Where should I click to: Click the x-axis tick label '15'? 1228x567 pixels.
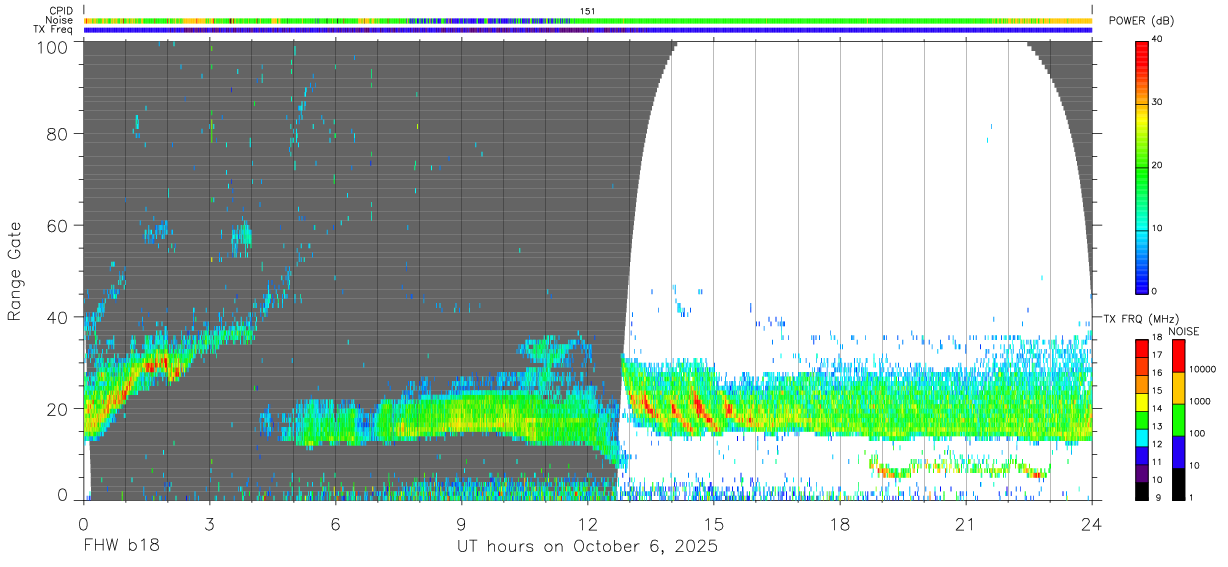coord(714,523)
